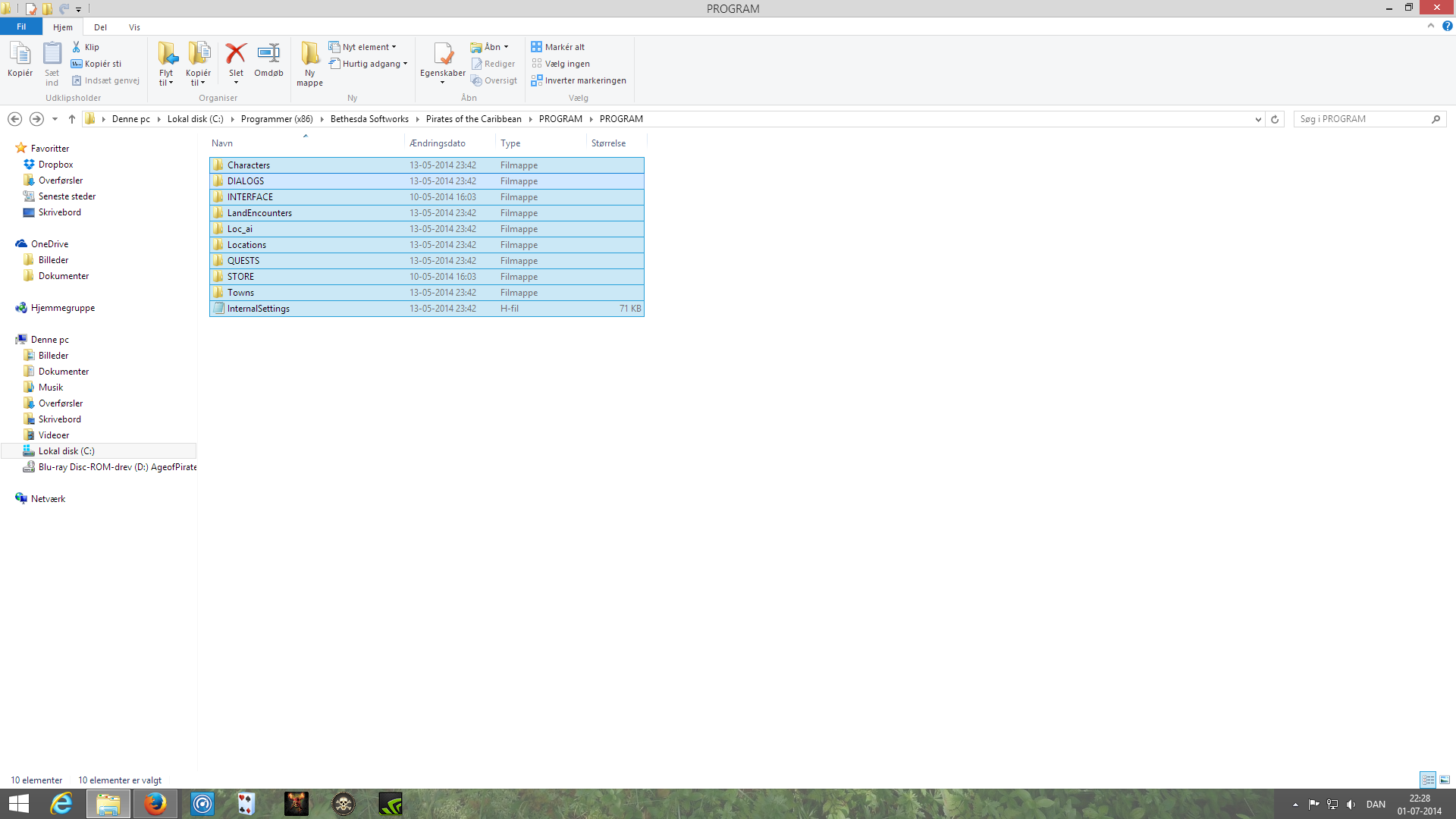Click Pirates of the Caribbean breadcrumb
This screenshot has width=1456, height=819.
[x=474, y=119]
